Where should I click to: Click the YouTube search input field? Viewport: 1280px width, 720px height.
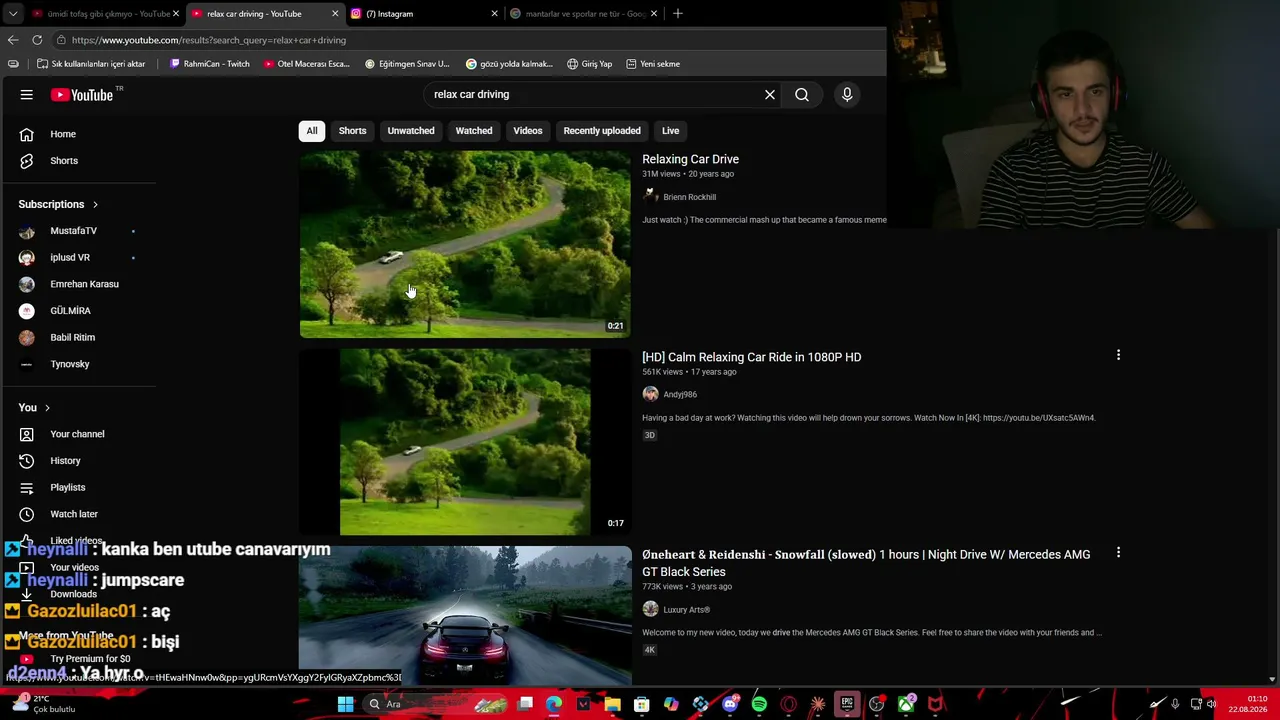click(594, 95)
